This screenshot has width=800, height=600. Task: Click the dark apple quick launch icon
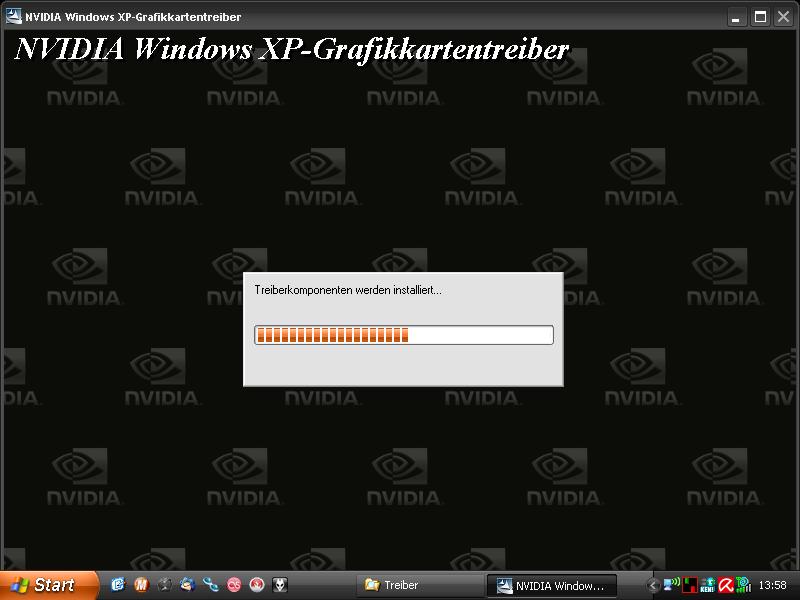click(164, 585)
